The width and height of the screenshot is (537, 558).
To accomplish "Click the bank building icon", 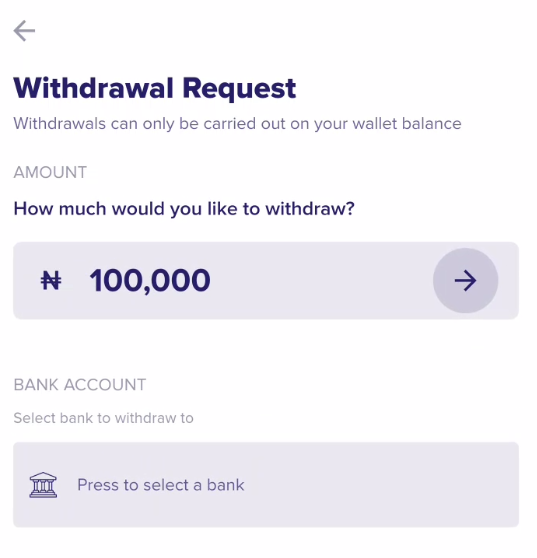I will pyautogui.click(x=43, y=485).
